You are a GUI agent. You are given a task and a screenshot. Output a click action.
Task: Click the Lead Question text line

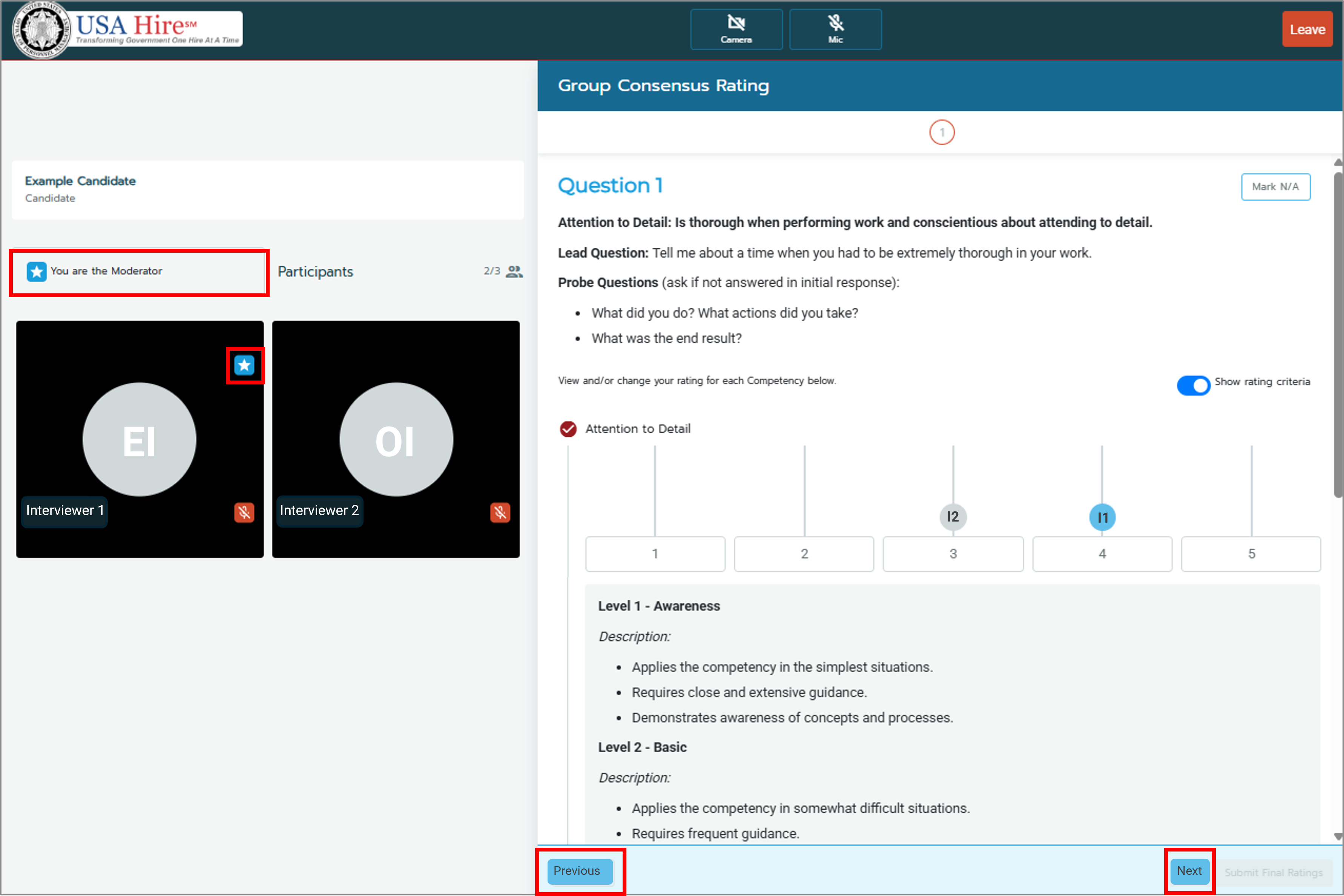click(825, 253)
